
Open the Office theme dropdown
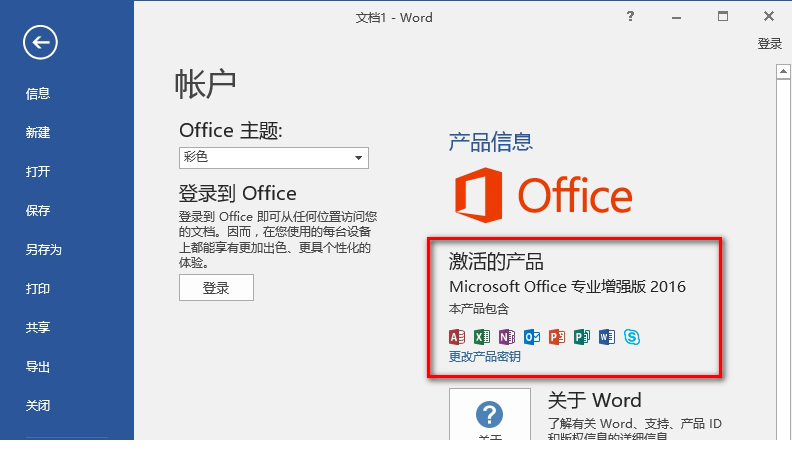click(x=274, y=158)
